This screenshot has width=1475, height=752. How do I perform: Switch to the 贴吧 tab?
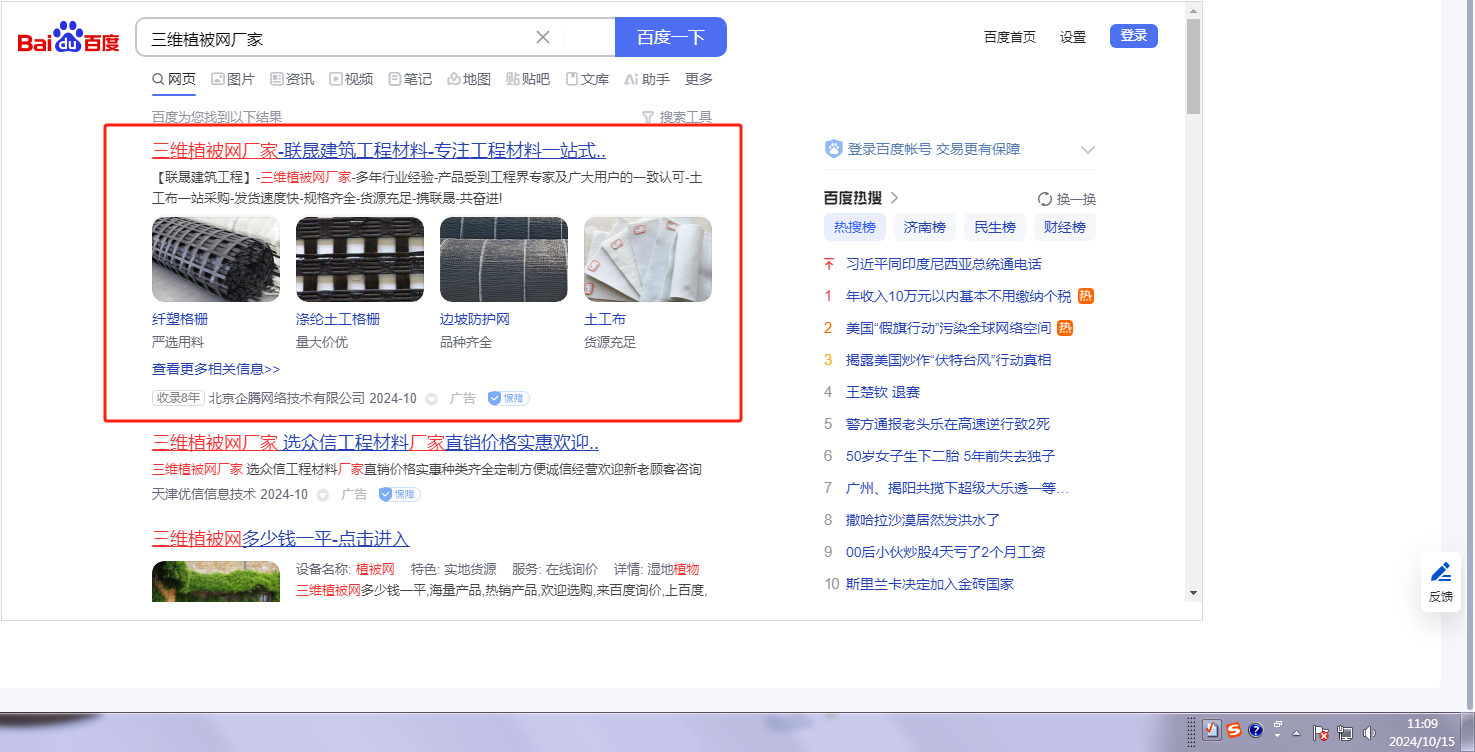(528, 79)
